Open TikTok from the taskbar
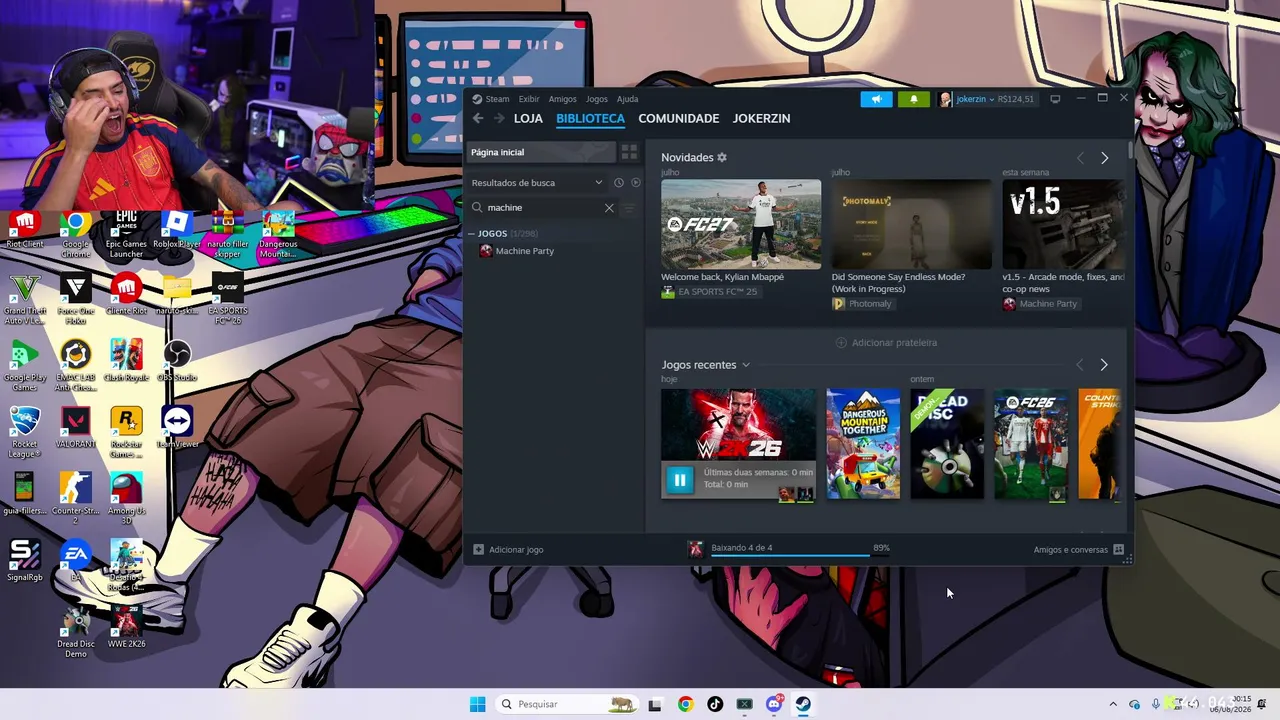This screenshot has height=720, width=1280. click(715, 704)
